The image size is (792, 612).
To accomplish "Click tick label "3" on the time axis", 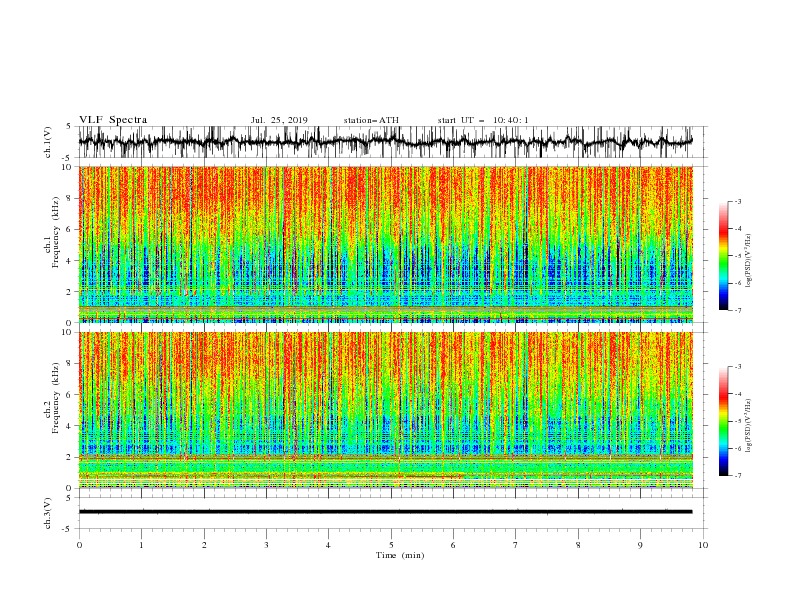I will [x=266, y=545].
